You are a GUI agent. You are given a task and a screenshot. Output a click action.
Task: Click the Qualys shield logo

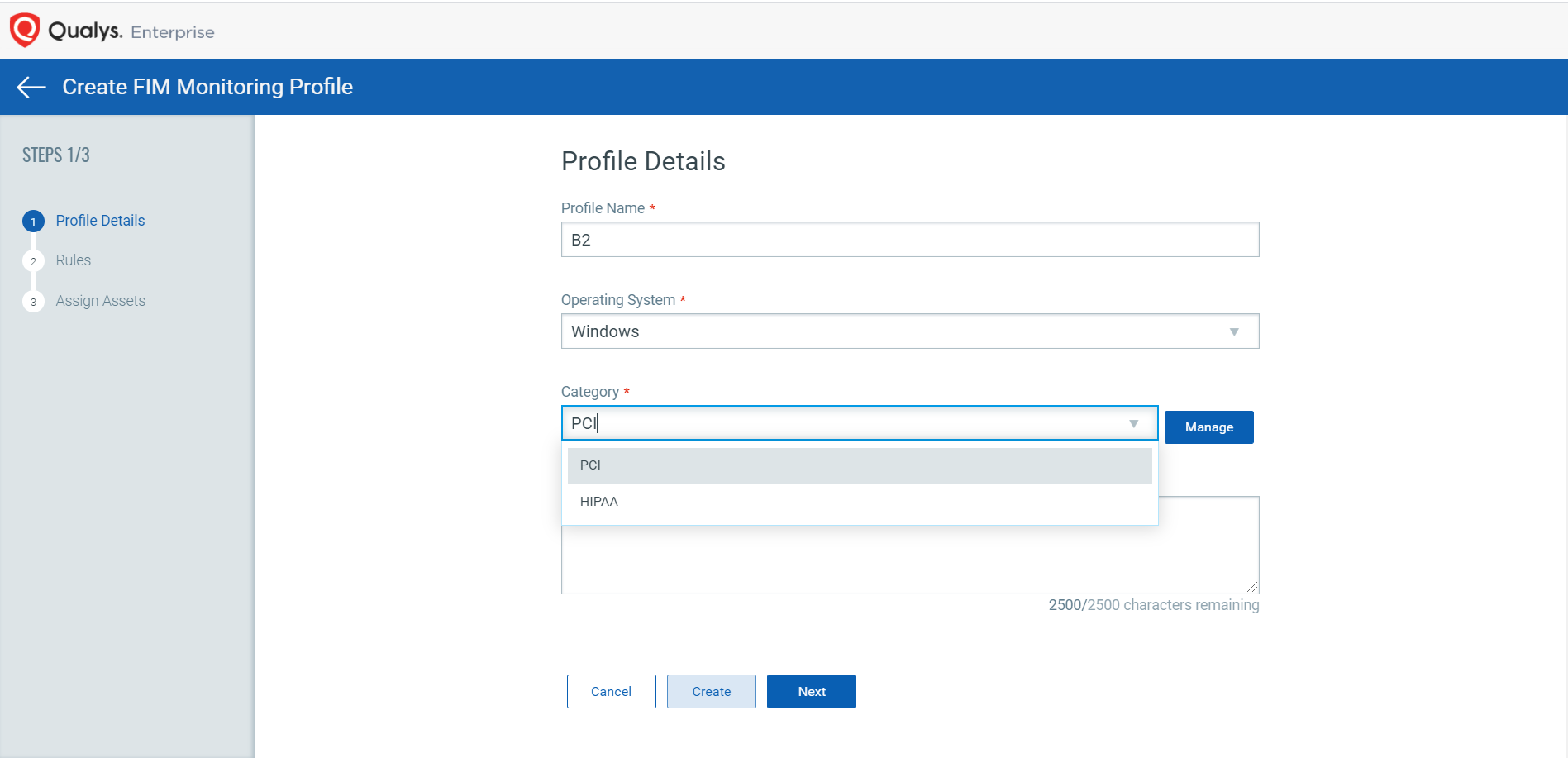click(x=24, y=30)
